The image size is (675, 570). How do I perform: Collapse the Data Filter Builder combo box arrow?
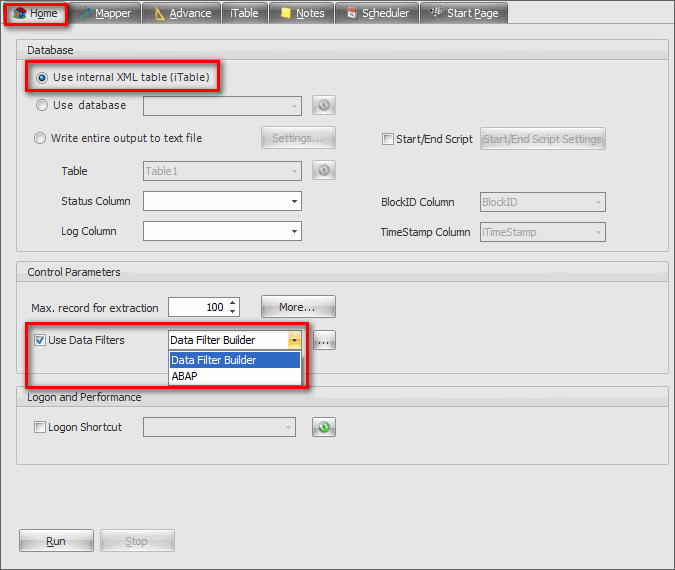point(294,341)
